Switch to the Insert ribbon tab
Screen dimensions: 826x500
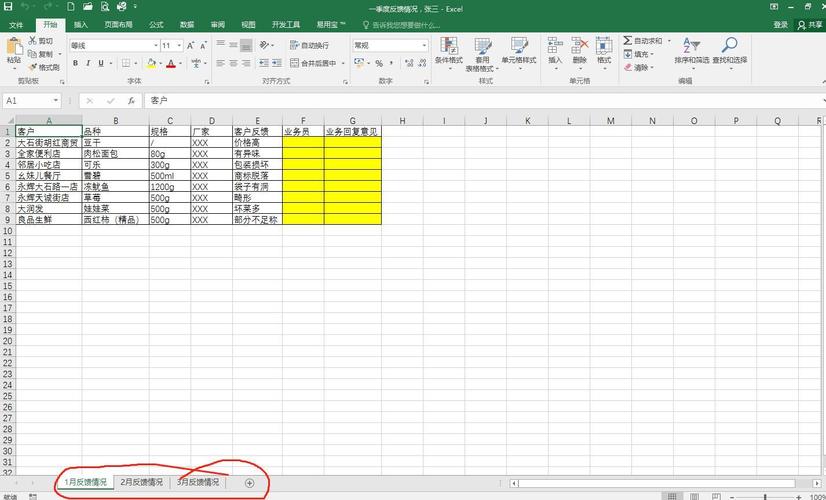tap(81, 25)
